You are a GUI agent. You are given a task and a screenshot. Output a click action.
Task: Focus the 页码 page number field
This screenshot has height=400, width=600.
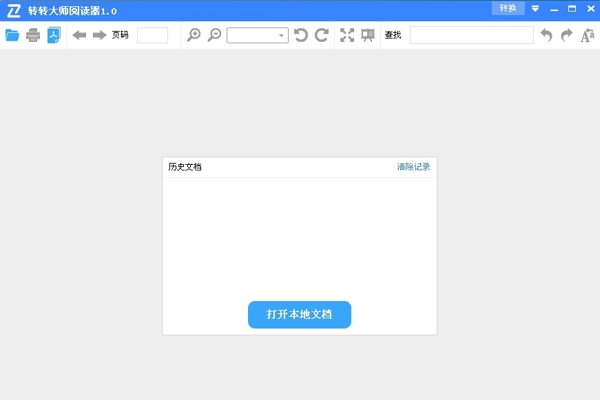click(152, 35)
